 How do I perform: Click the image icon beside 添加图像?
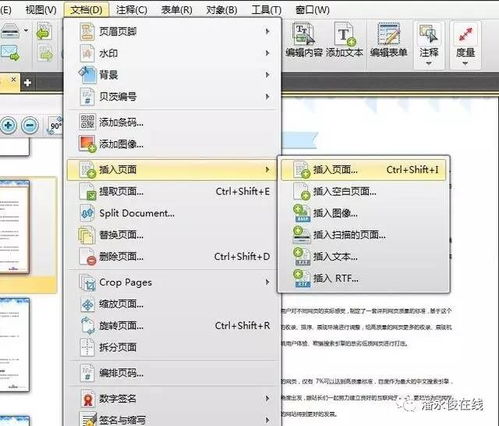87,144
